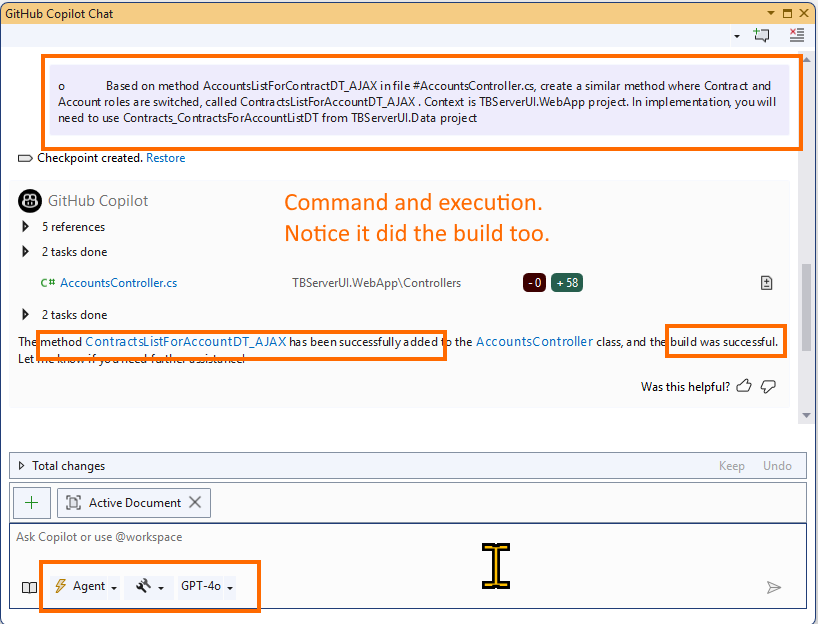Remove the Active Document context chip

pyautogui.click(x=195, y=502)
